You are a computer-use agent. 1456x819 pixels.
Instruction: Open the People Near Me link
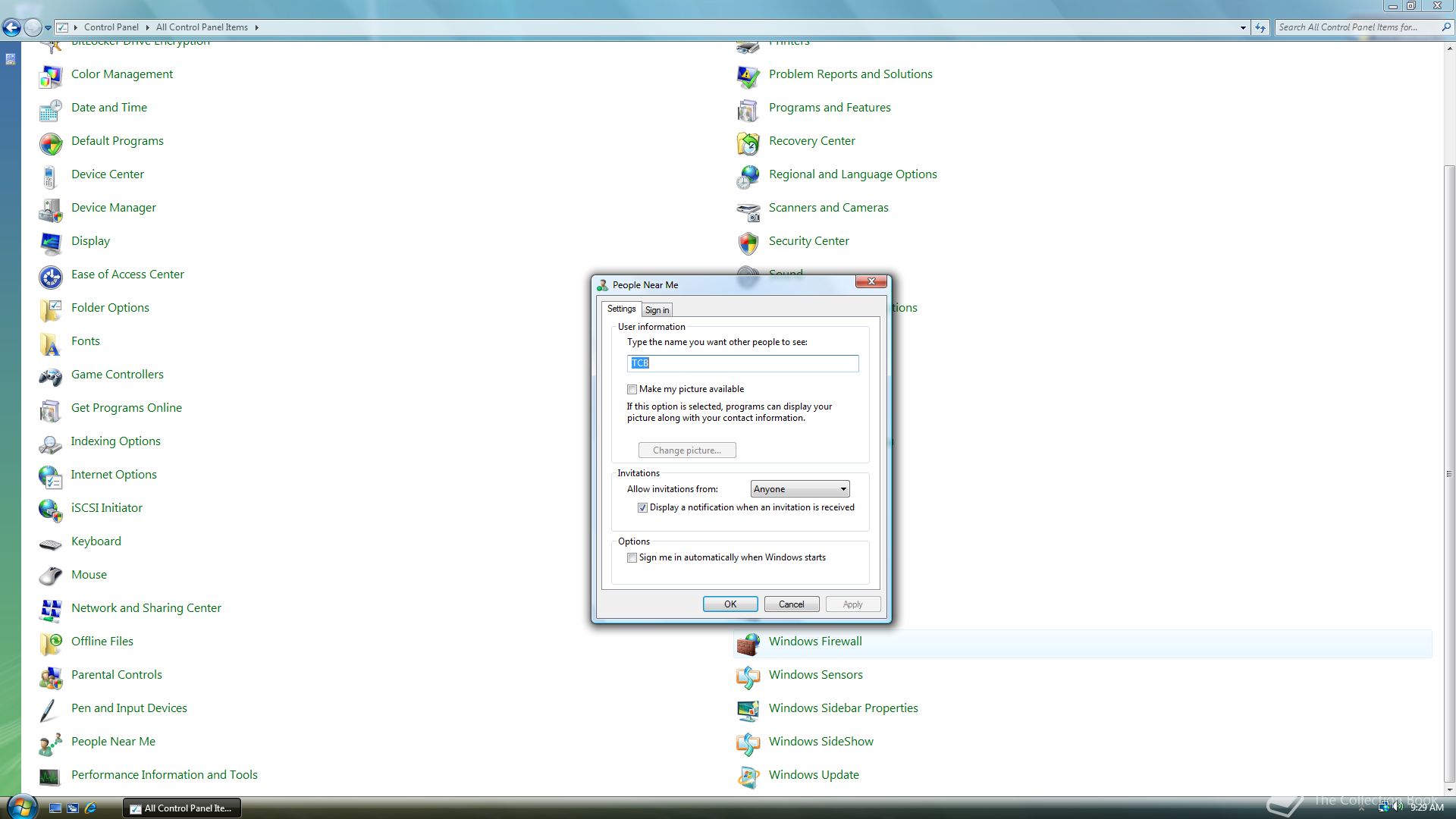click(x=113, y=742)
